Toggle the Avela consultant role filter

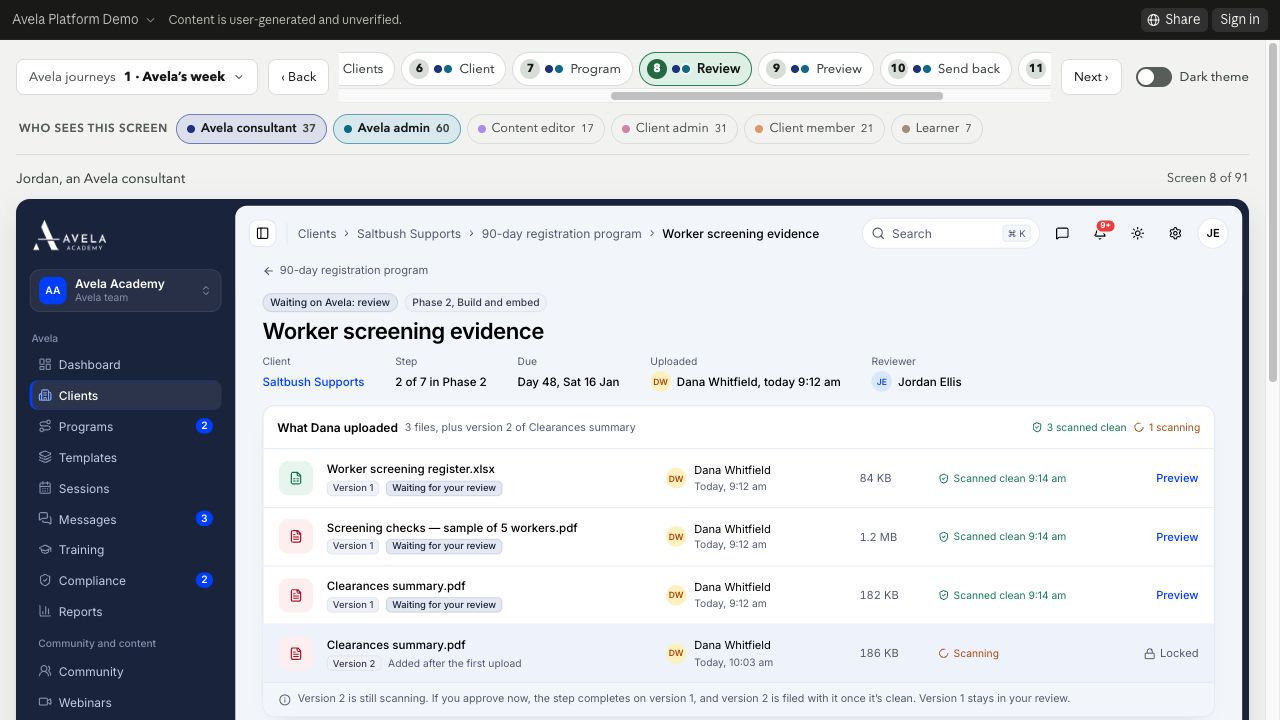251,128
